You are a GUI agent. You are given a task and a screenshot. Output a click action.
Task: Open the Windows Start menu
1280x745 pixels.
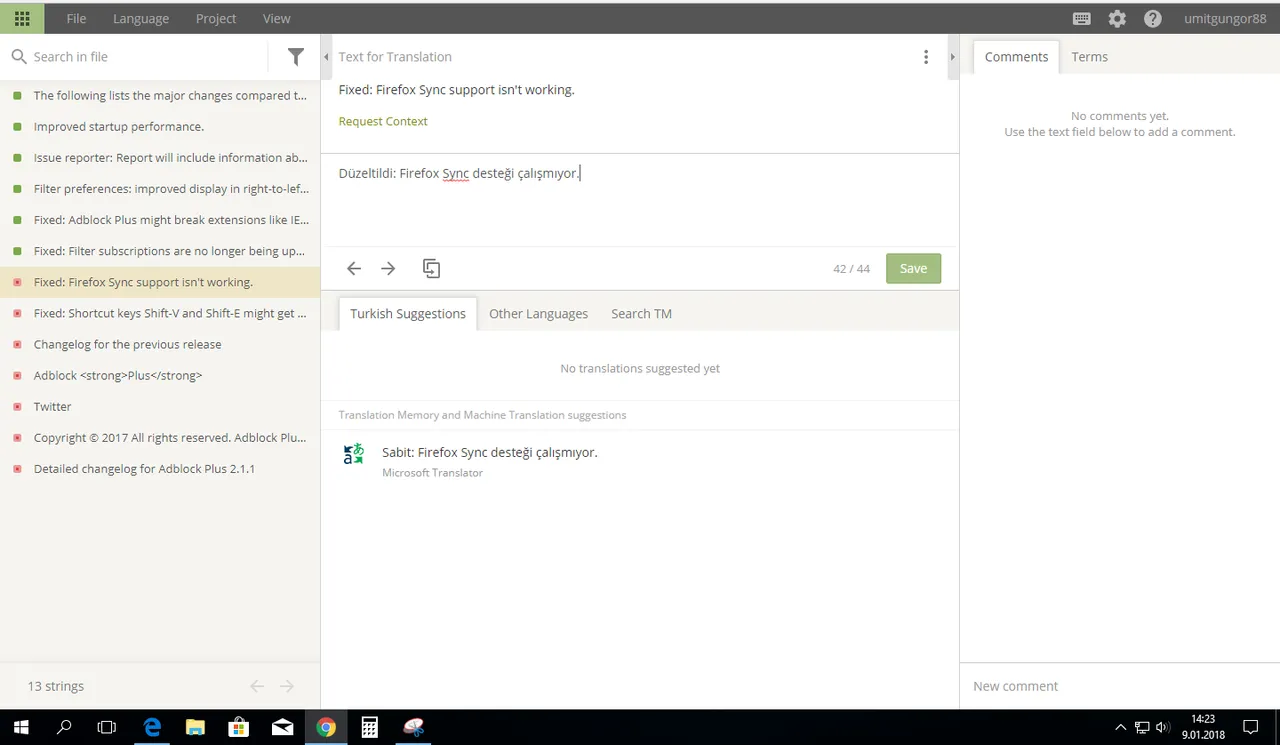(21, 727)
